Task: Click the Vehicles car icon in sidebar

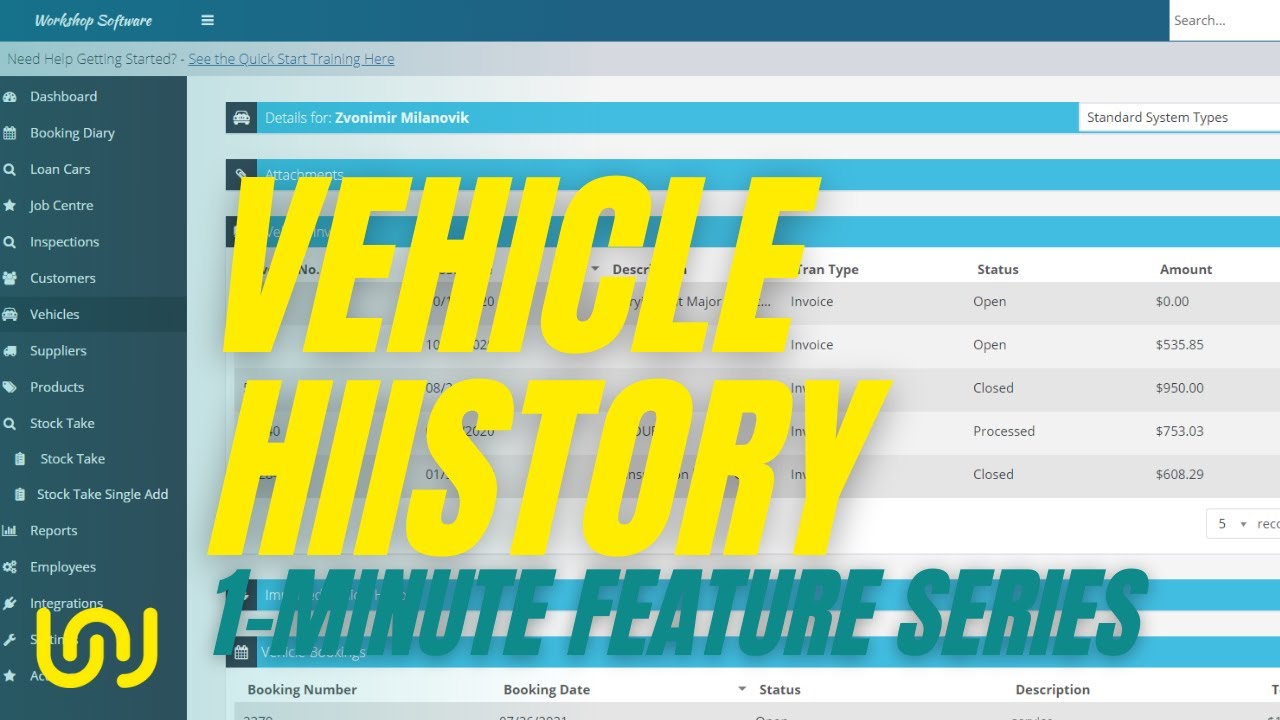Action: 10,314
